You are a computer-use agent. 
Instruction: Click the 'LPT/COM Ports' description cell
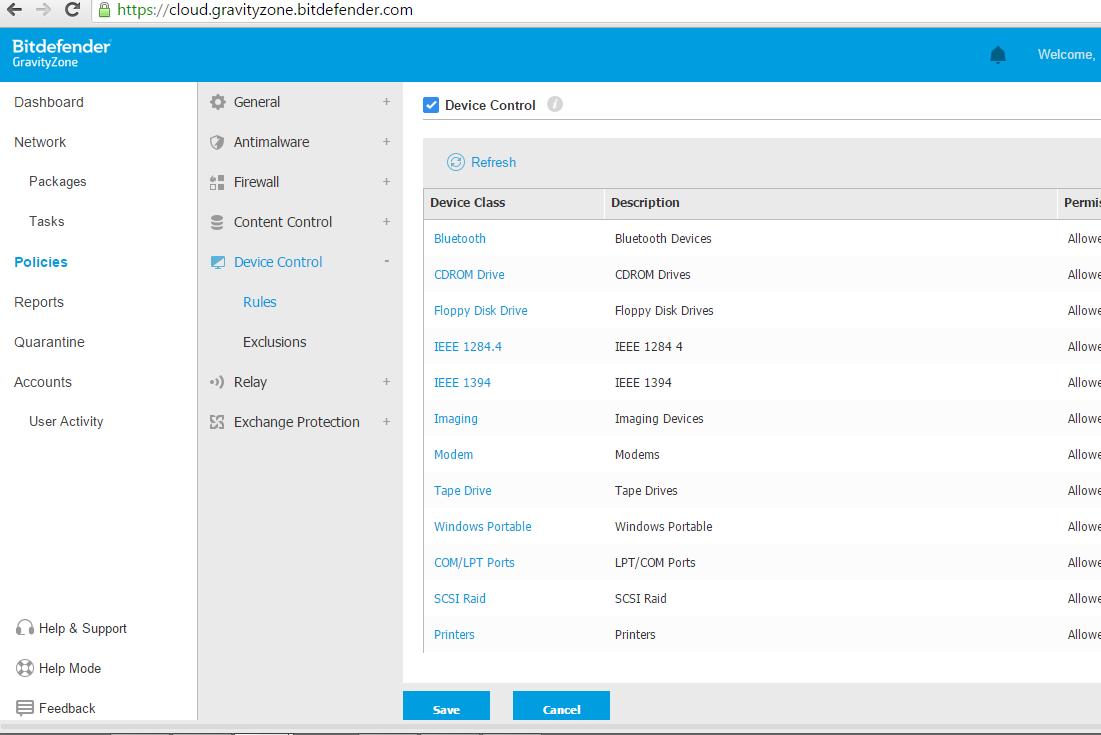pyautogui.click(x=655, y=563)
